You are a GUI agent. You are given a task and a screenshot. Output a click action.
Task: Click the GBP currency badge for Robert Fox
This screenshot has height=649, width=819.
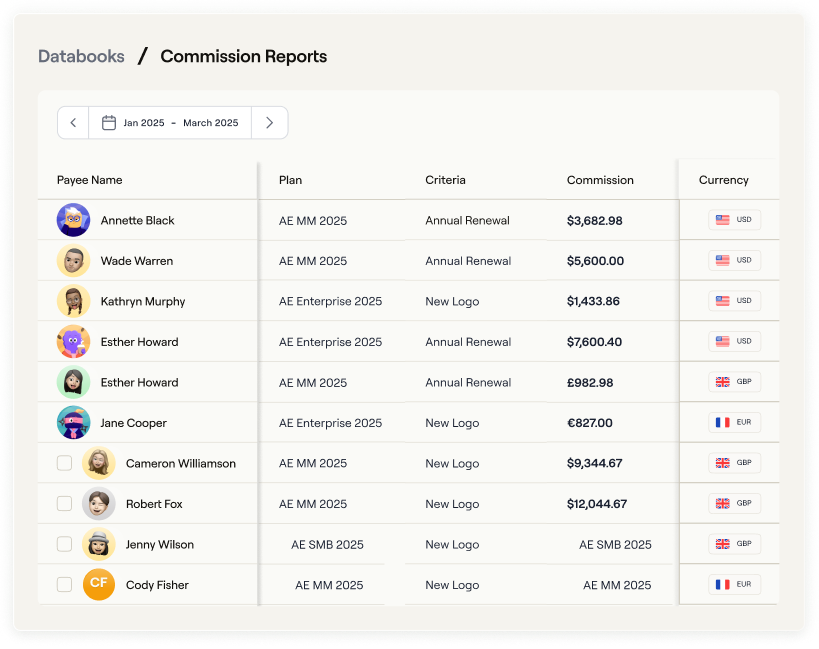click(734, 503)
